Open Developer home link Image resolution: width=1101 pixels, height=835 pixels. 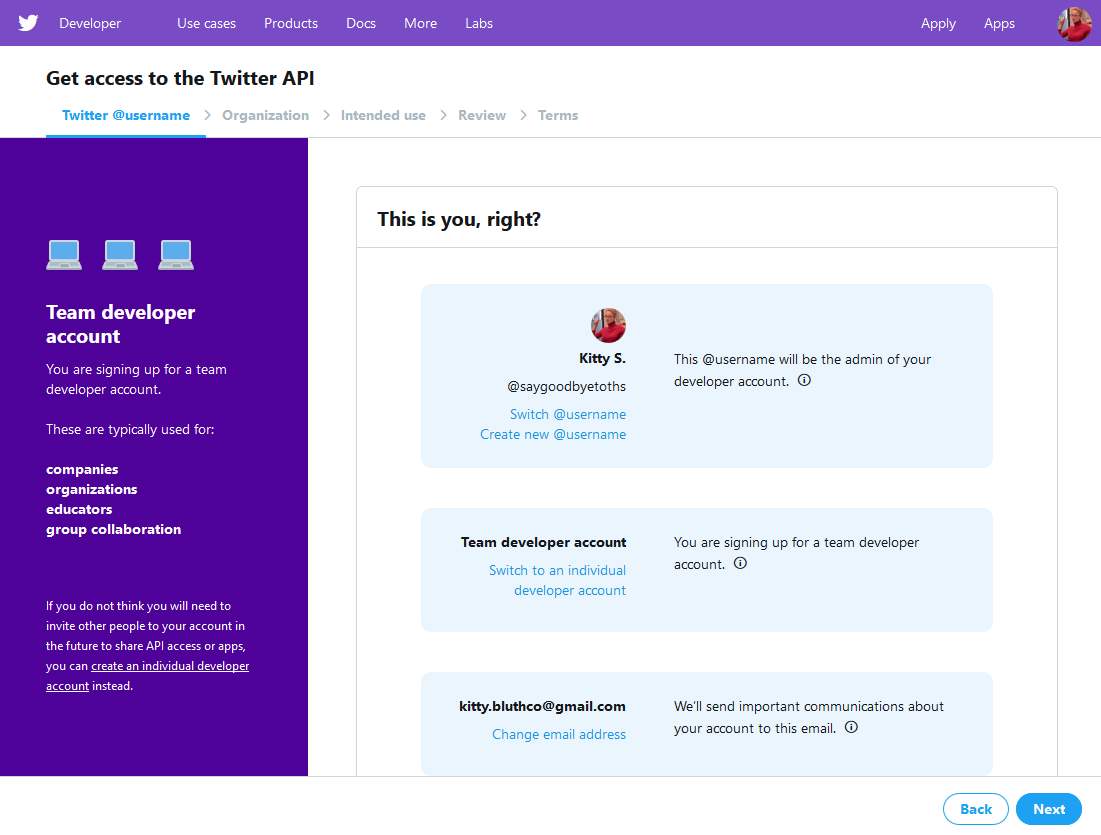[x=90, y=23]
